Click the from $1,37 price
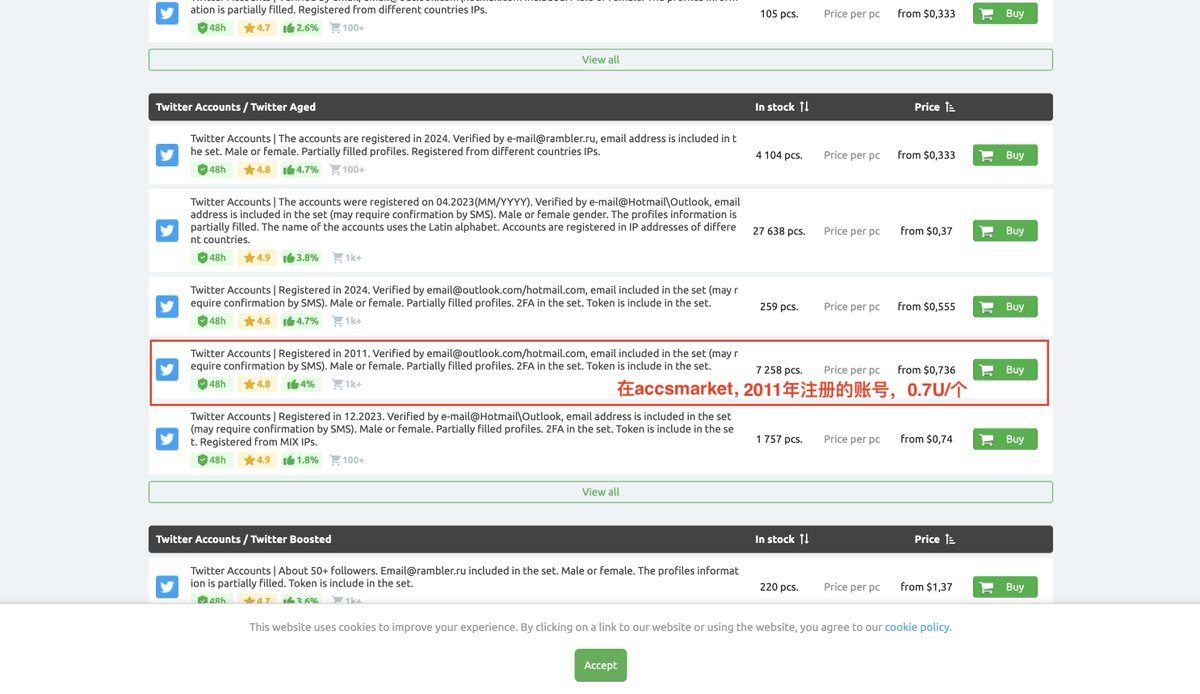The height and width of the screenshot is (694, 1200). click(926, 587)
